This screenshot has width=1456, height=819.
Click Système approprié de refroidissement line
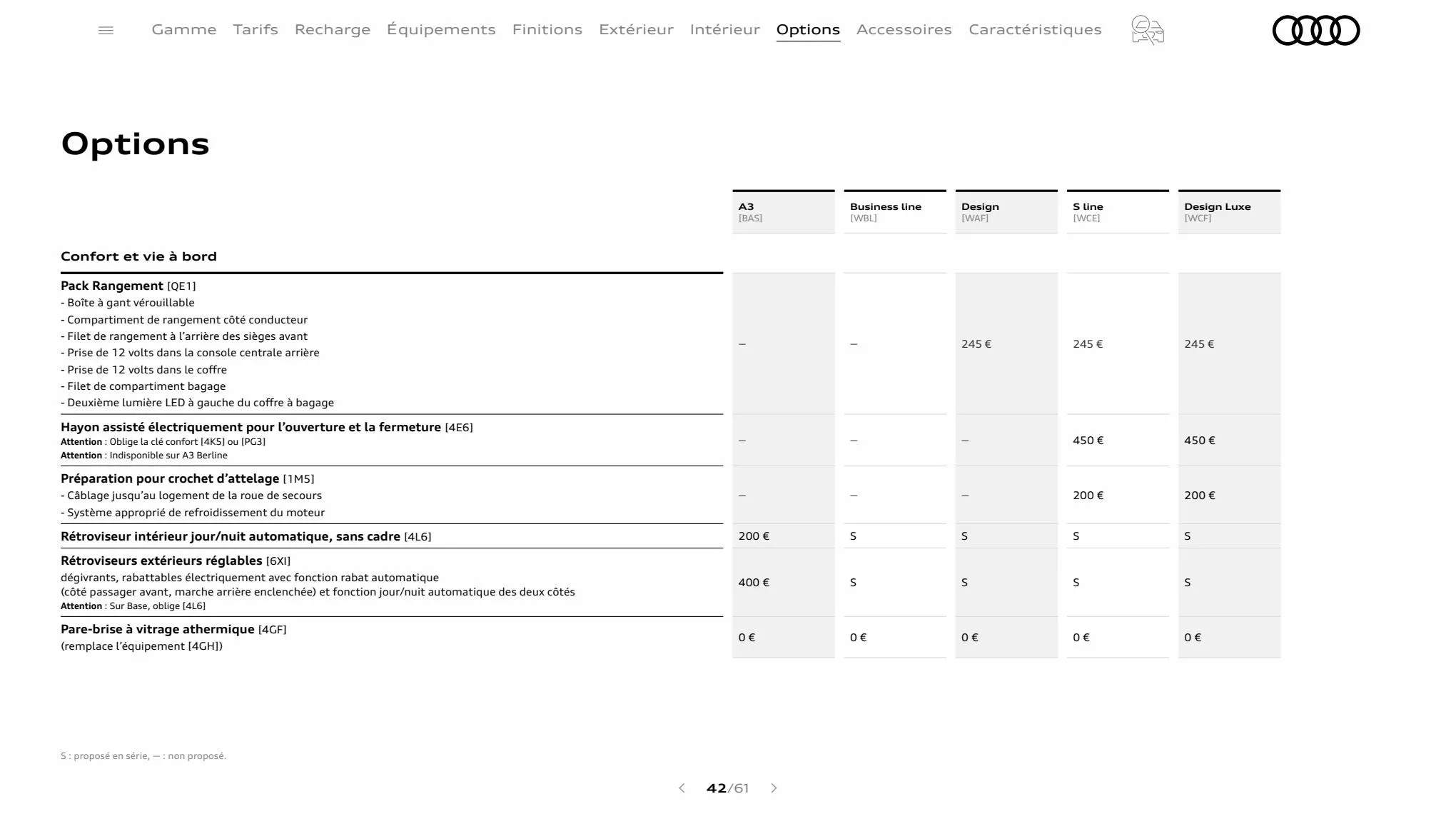pyautogui.click(x=193, y=513)
